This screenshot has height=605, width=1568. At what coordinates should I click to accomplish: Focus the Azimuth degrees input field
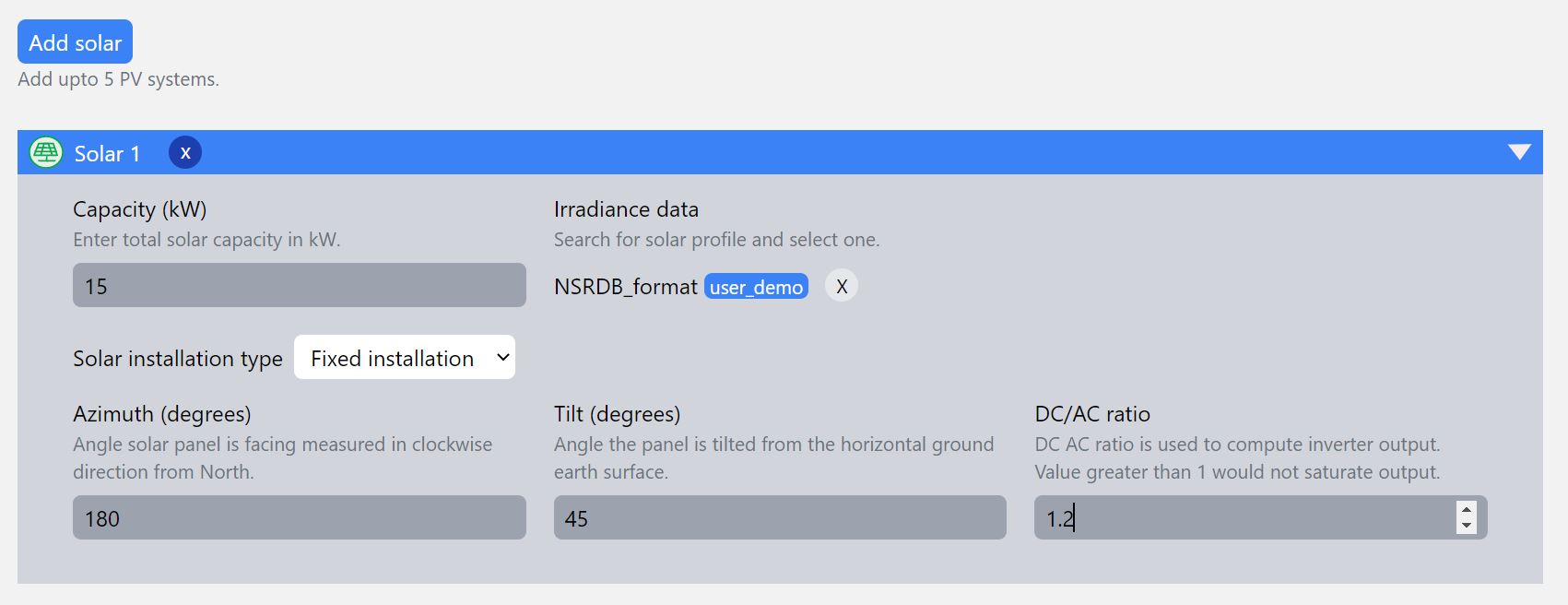[x=299, y=518]
